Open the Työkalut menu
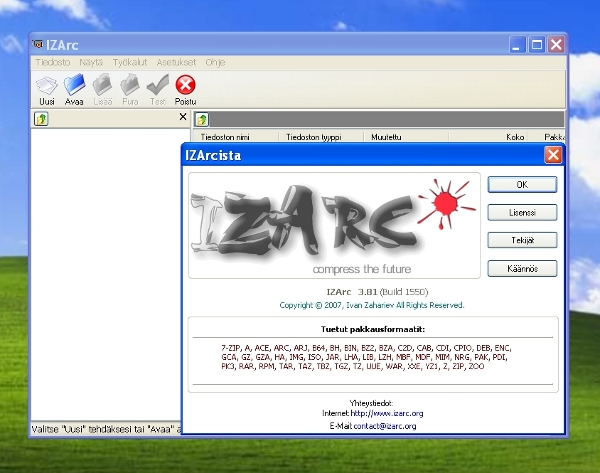600x473 pixels. coord(130,62)
